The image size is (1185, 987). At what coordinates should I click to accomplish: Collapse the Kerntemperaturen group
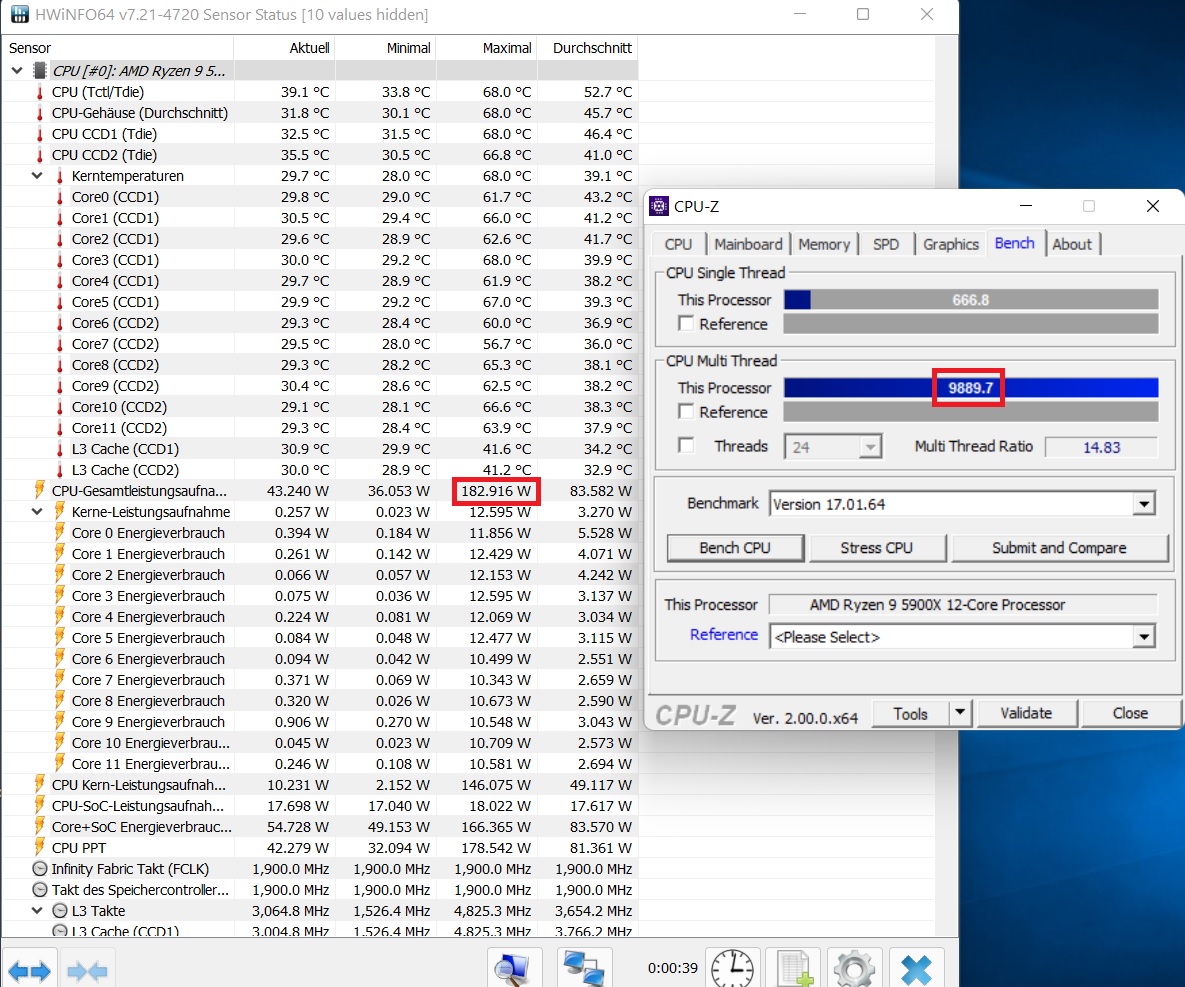(x=37, y=176)
